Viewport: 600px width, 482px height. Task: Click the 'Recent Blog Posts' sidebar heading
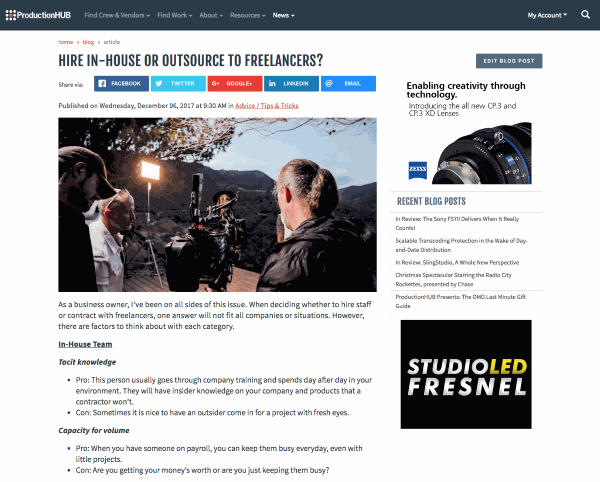[431, 201]
